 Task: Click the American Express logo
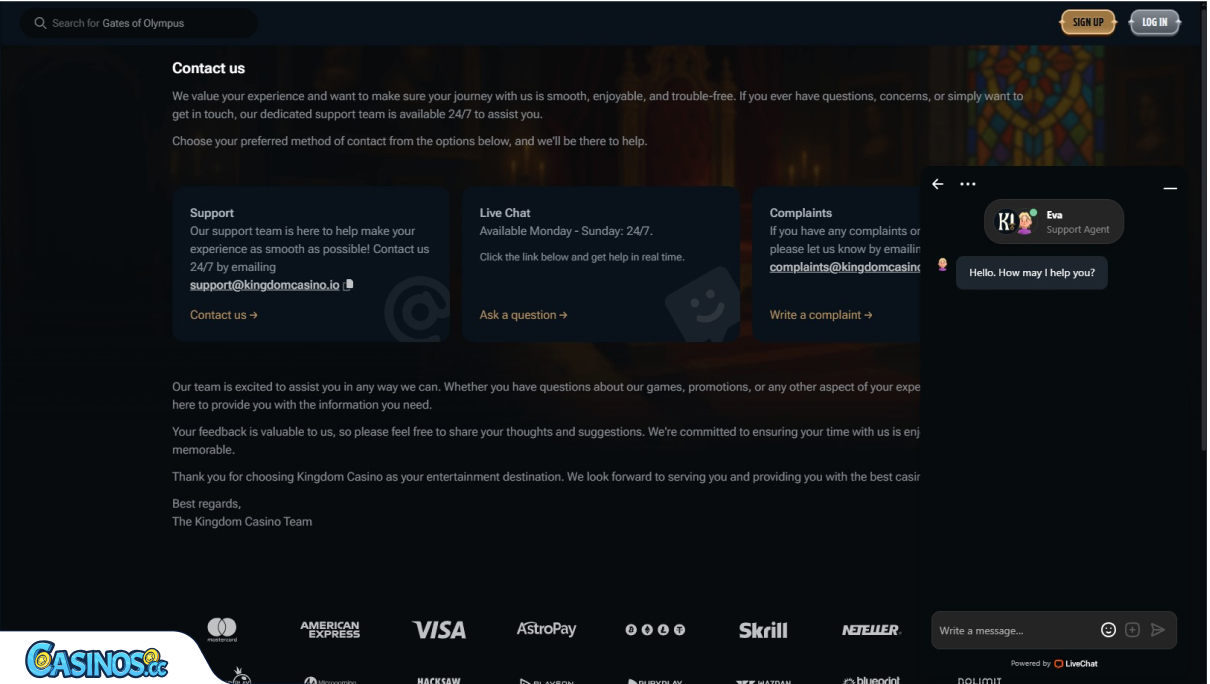coord(330,629)
